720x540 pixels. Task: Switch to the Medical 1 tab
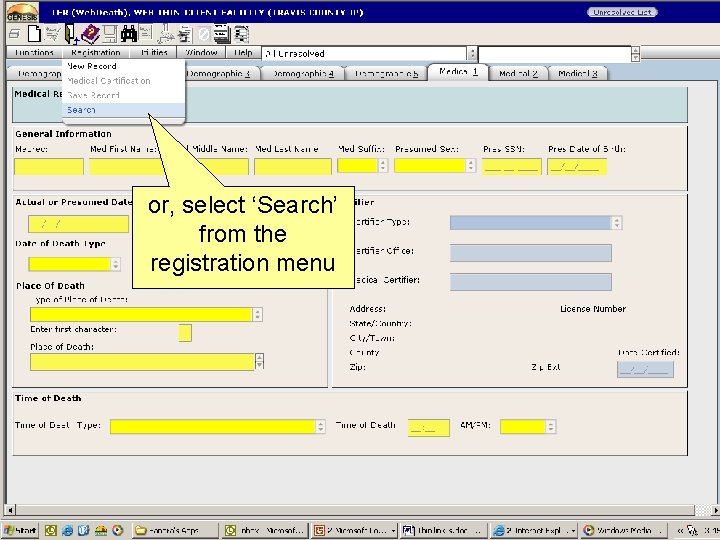click(x=458, y=72)
